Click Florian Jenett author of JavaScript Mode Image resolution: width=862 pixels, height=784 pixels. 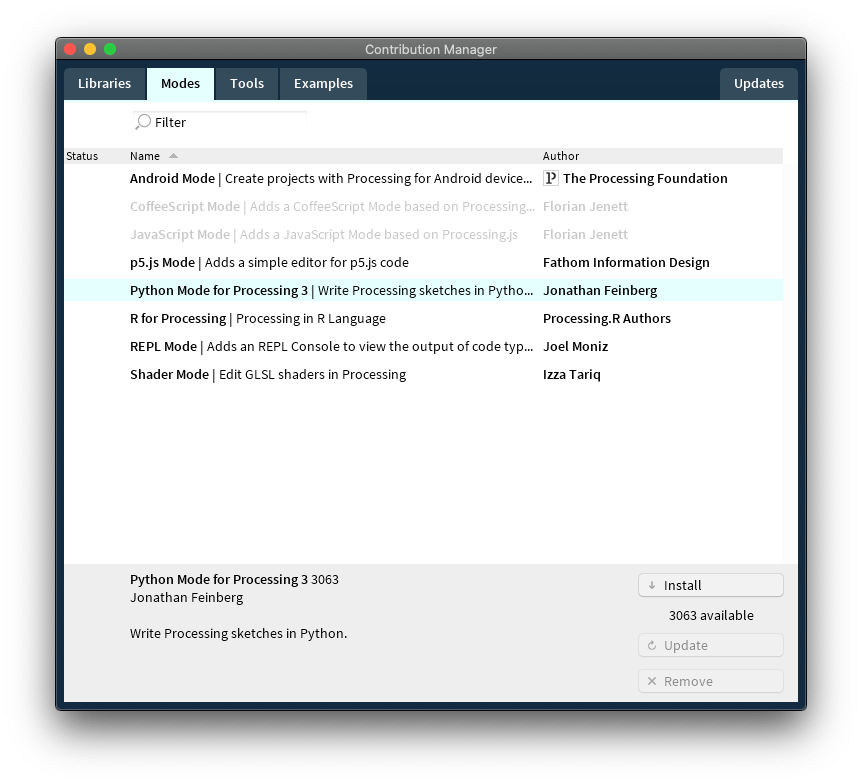click(x=585, y=235)
